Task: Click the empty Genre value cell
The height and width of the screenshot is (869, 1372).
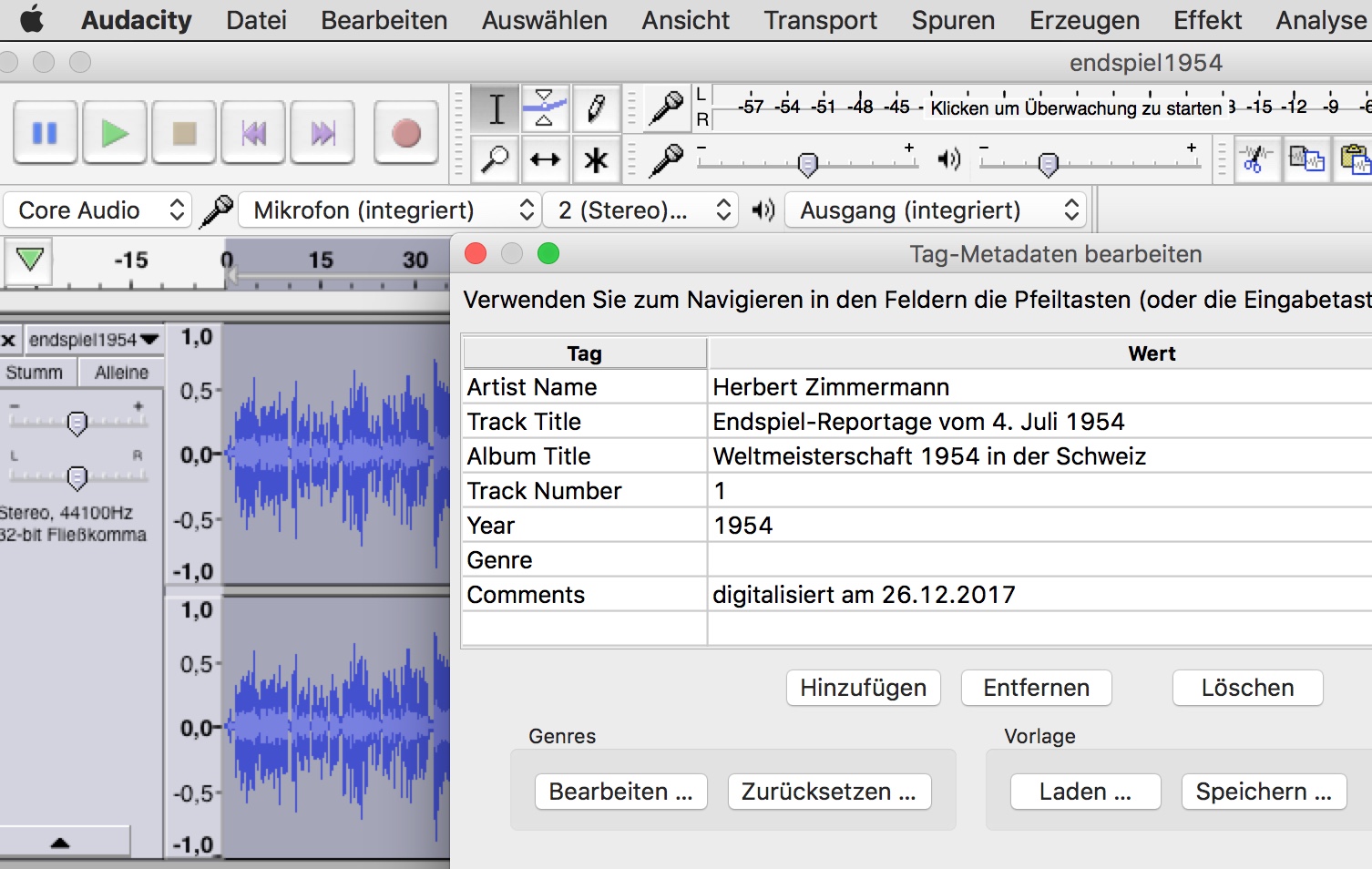Action: (x=1039, y=560)
